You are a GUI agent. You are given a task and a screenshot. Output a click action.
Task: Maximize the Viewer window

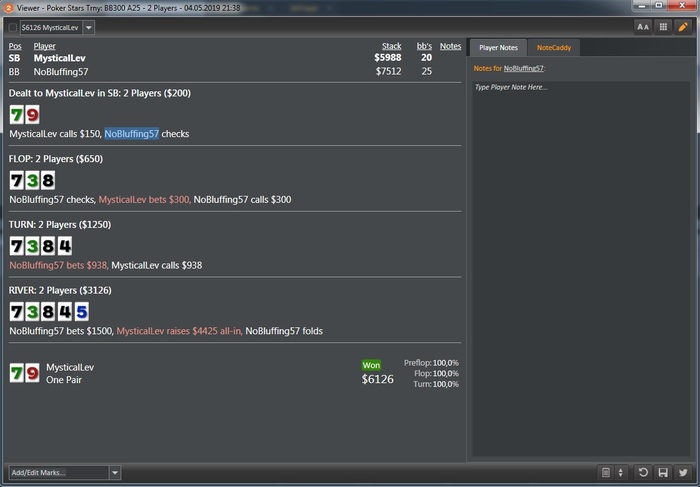coord(658,5)
